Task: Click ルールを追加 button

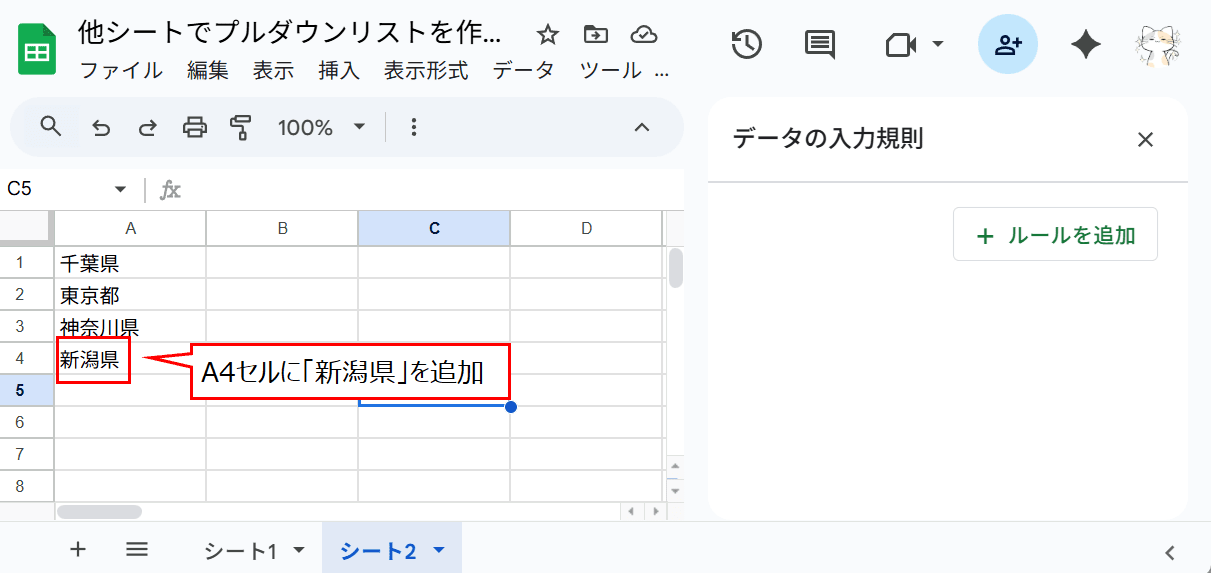Action: 1055,235
